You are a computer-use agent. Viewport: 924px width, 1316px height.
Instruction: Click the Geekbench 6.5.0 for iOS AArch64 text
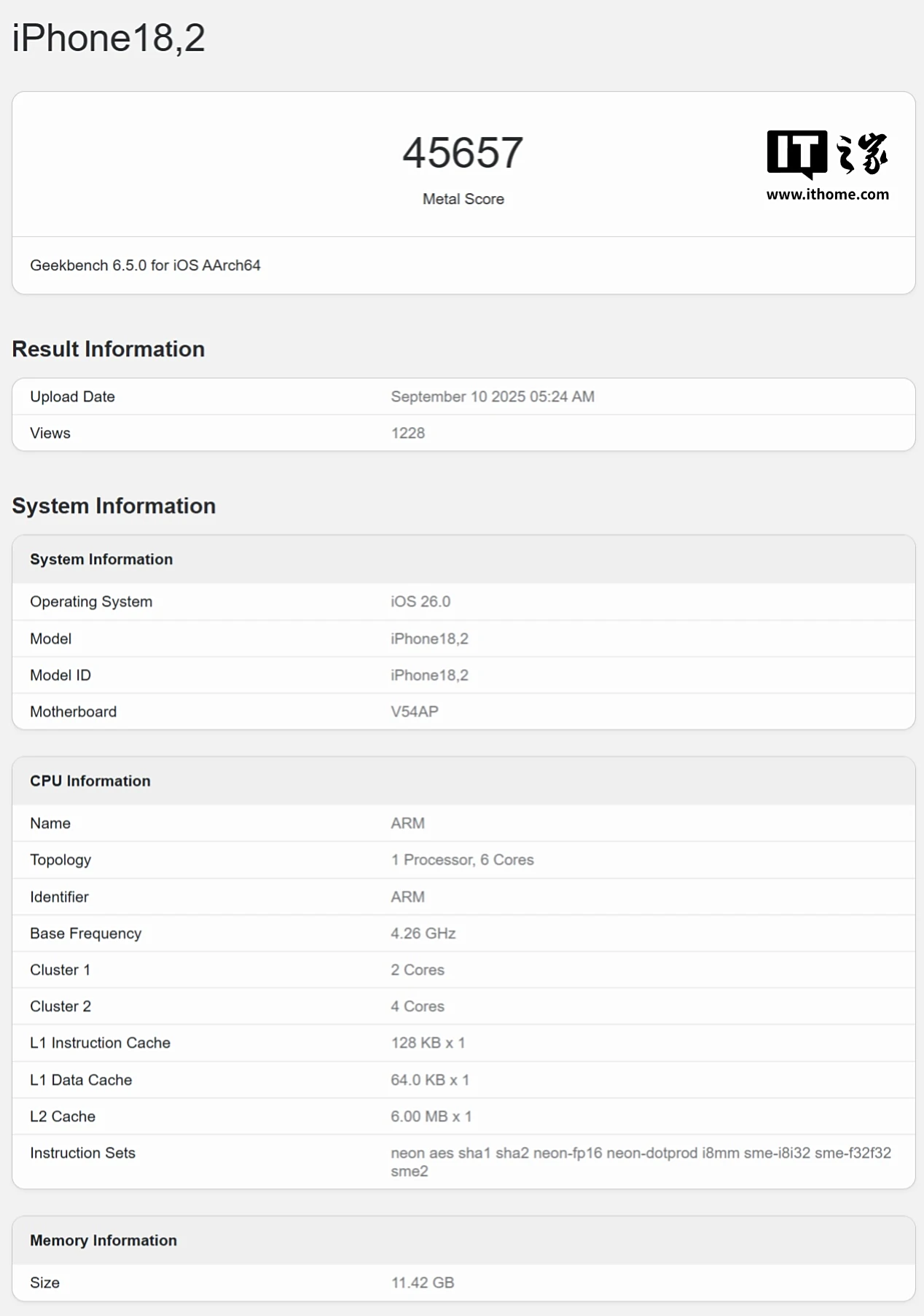coord(145,265)
